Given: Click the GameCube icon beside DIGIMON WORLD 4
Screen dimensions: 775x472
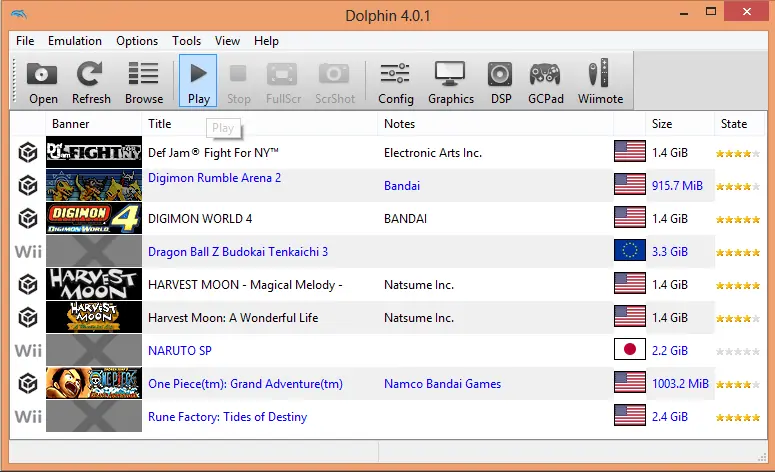Looking at the screenshot, I should coord(28,218).
